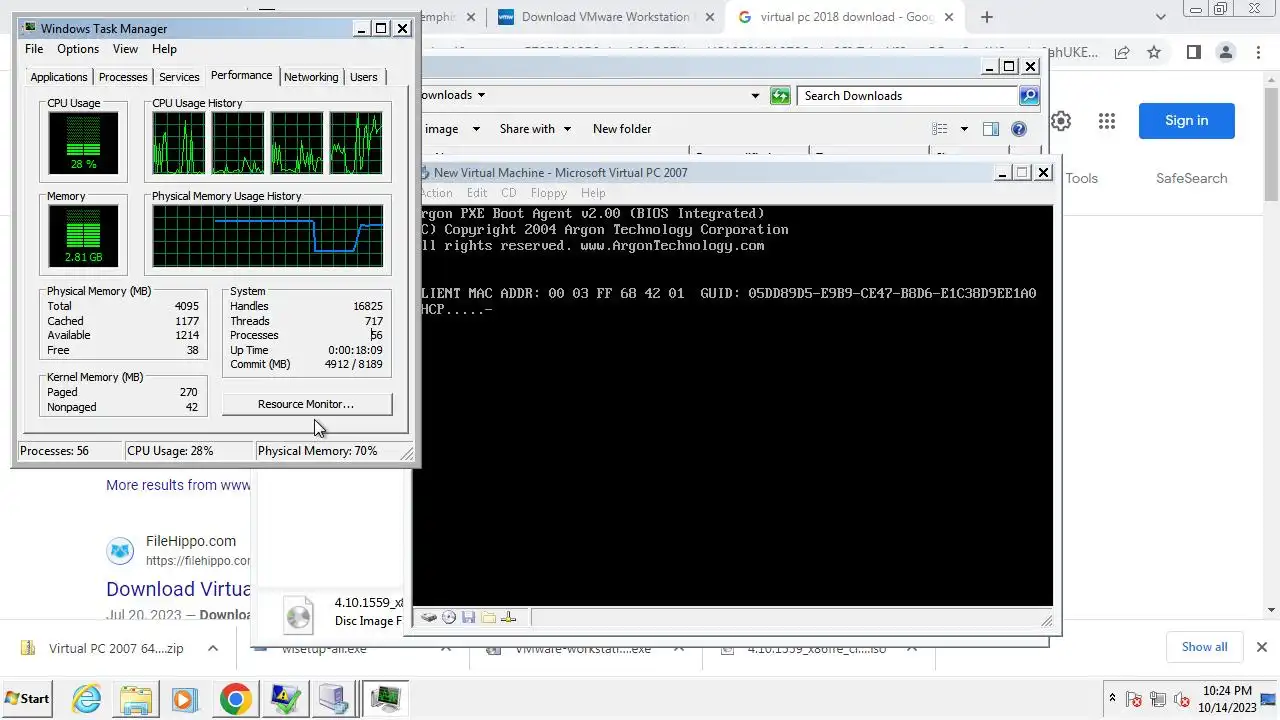The width and height of the screenshot is (1280, 720).
Task: Show hidden system tray icons arrow
Action: point(1112,698)
